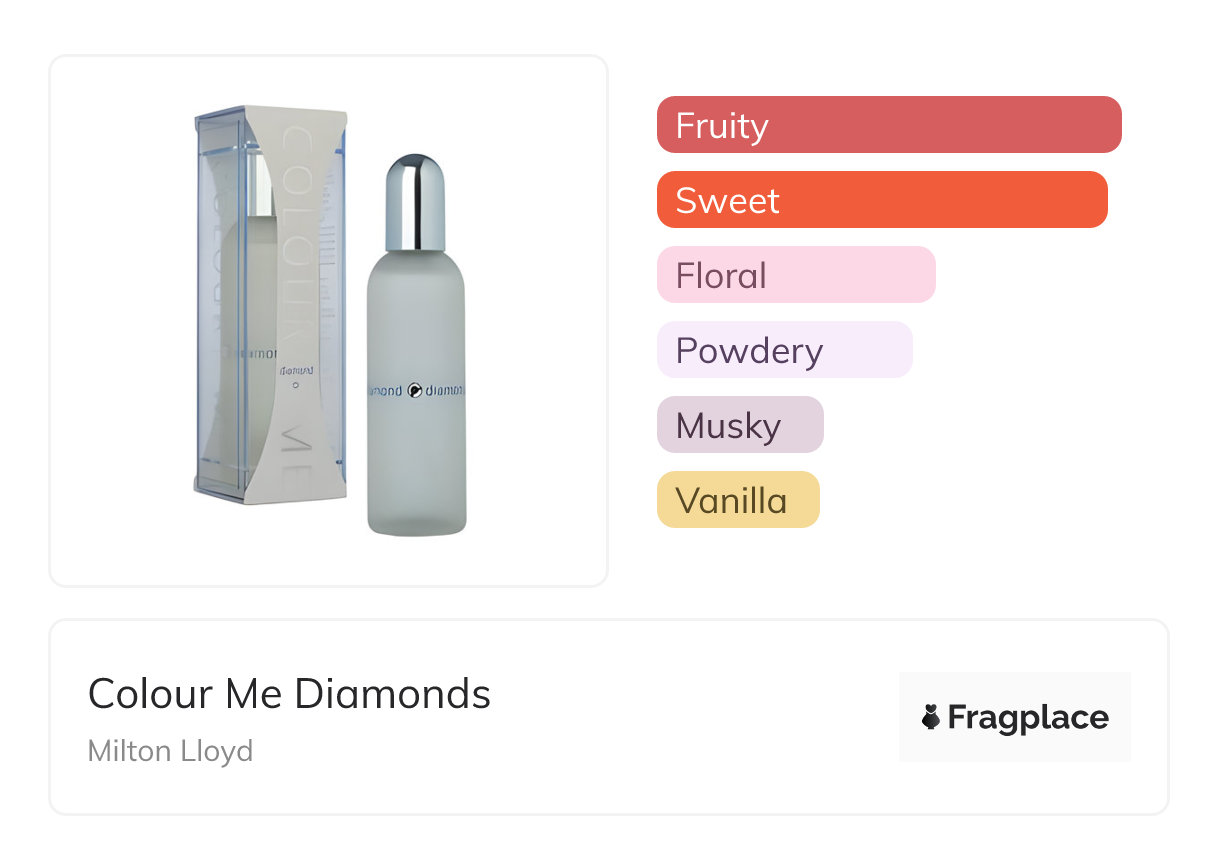The width and height of the screenshot is (1218, 864).
Task: Select the Sweet accord bar
Action: coord(881,200)
